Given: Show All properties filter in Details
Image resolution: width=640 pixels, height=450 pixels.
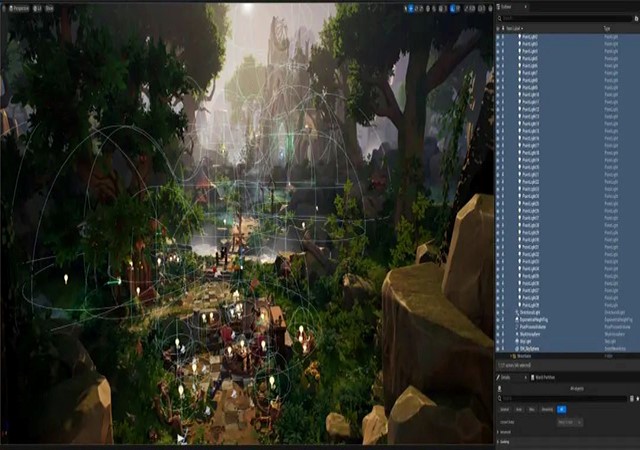Looking at the screenshot, I should [562, 410].
